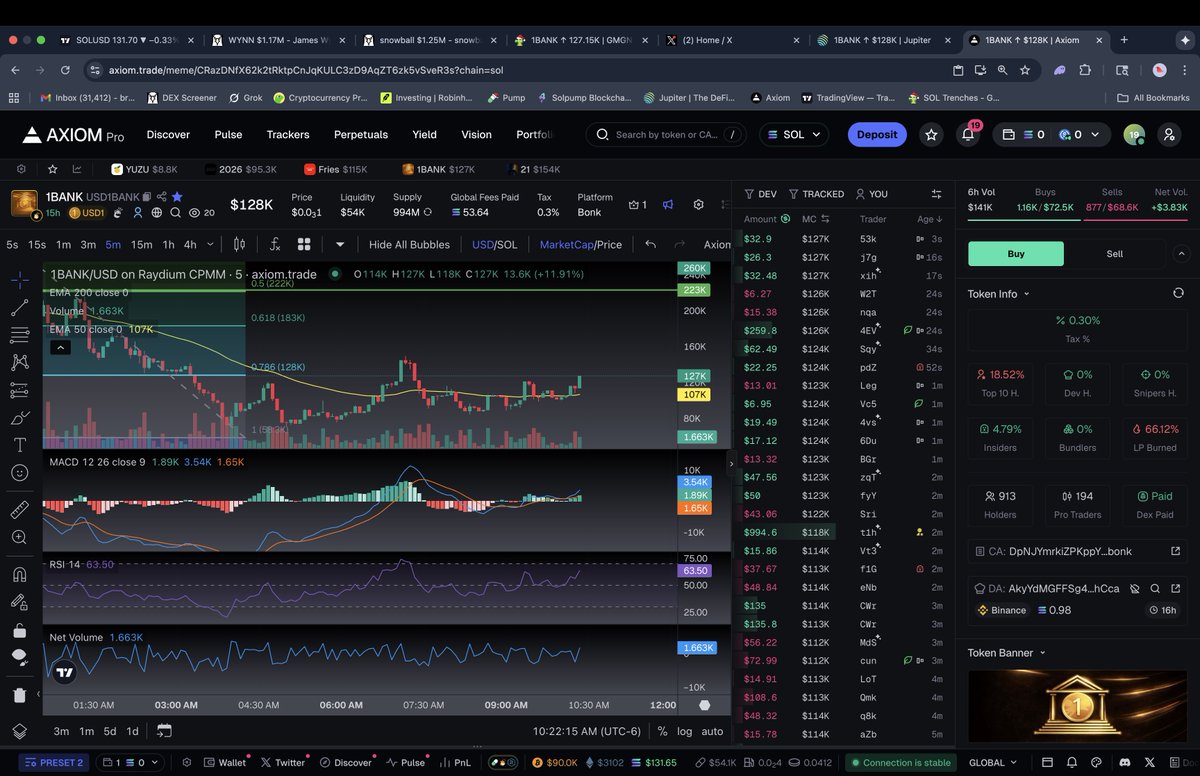
Task: Share the 1BANK token
Action: click(162, 196)
